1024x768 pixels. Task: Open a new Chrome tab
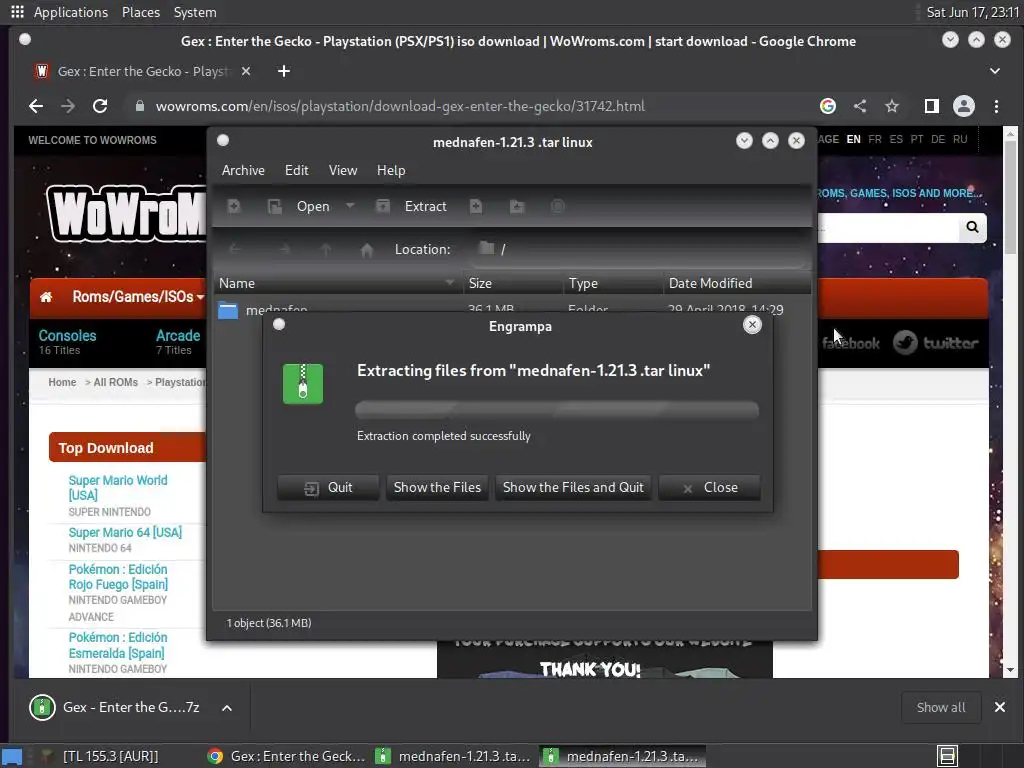[283, 71]
